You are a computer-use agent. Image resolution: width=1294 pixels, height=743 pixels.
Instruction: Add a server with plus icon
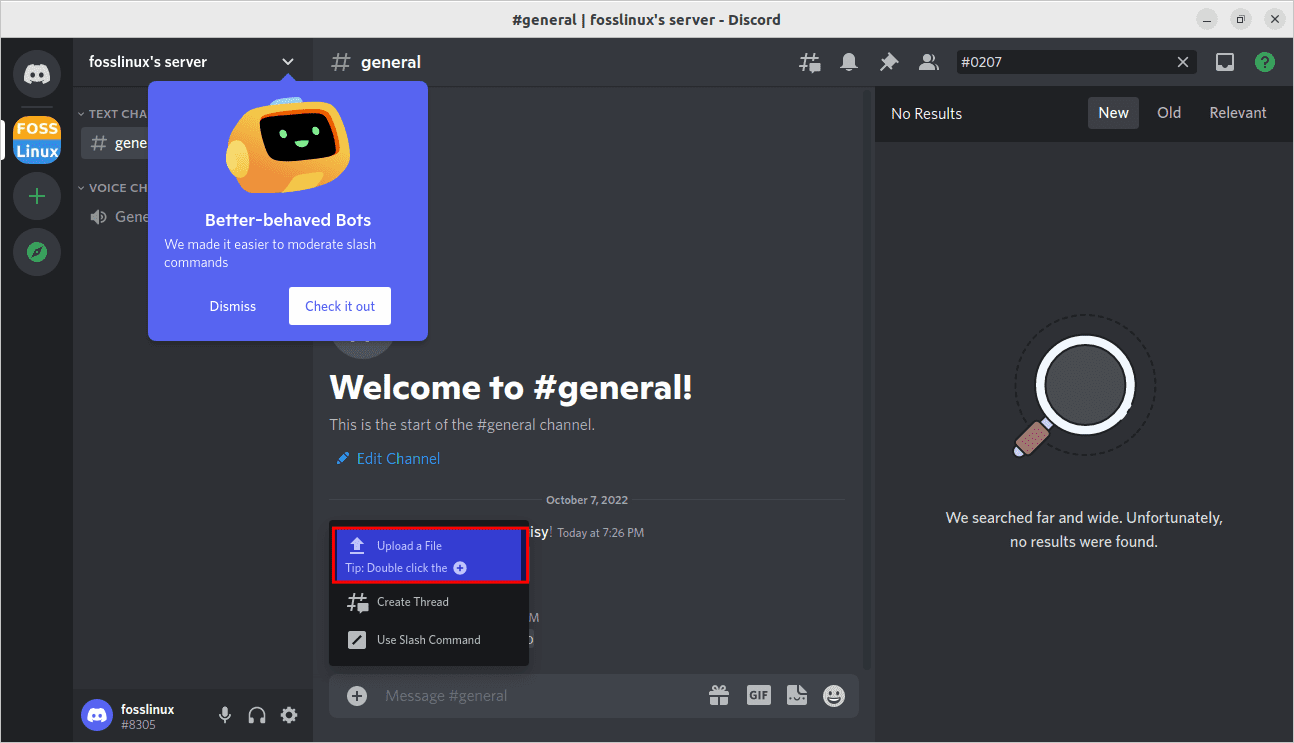(x=37, y=196)
